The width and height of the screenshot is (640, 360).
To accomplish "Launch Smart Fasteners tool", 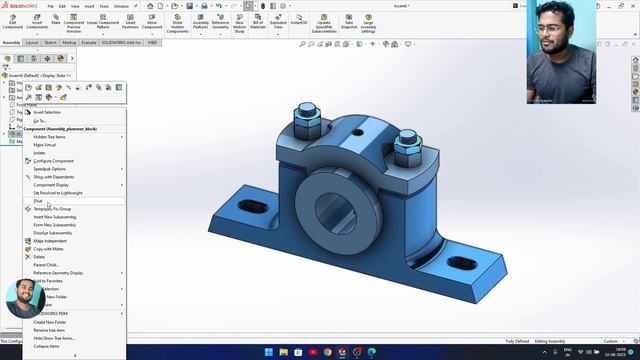I will [130, 22].
